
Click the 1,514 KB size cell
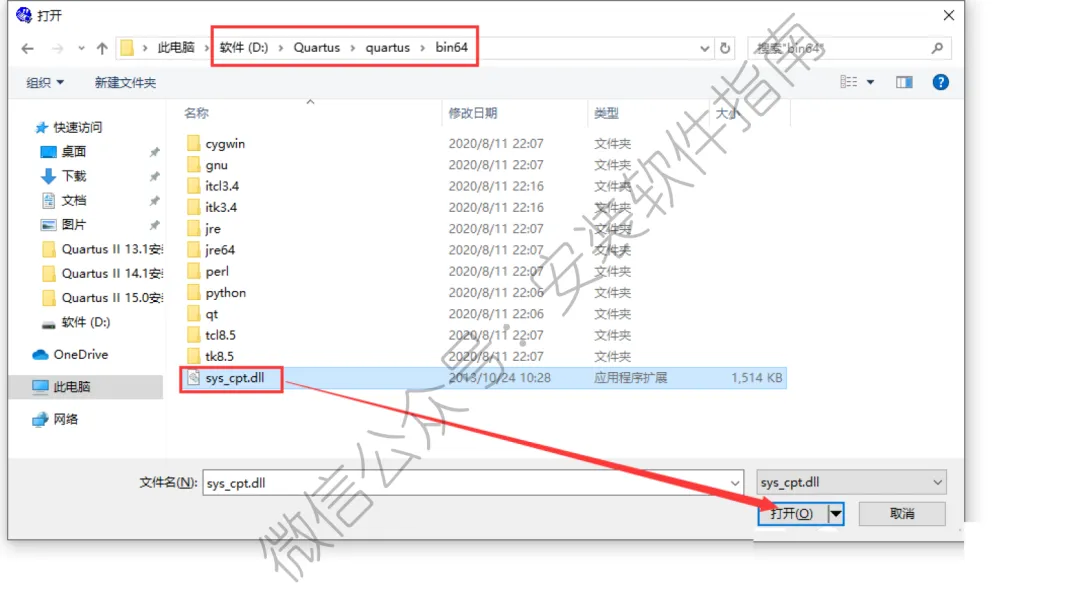[x=756, y=378]
